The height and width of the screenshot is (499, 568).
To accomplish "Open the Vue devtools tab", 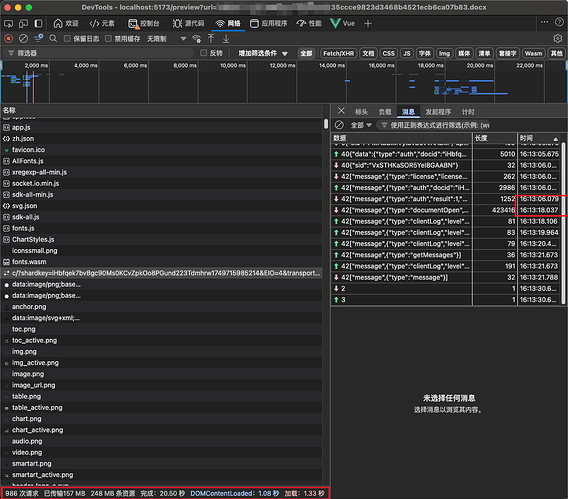I will click(x=343, y=24).
